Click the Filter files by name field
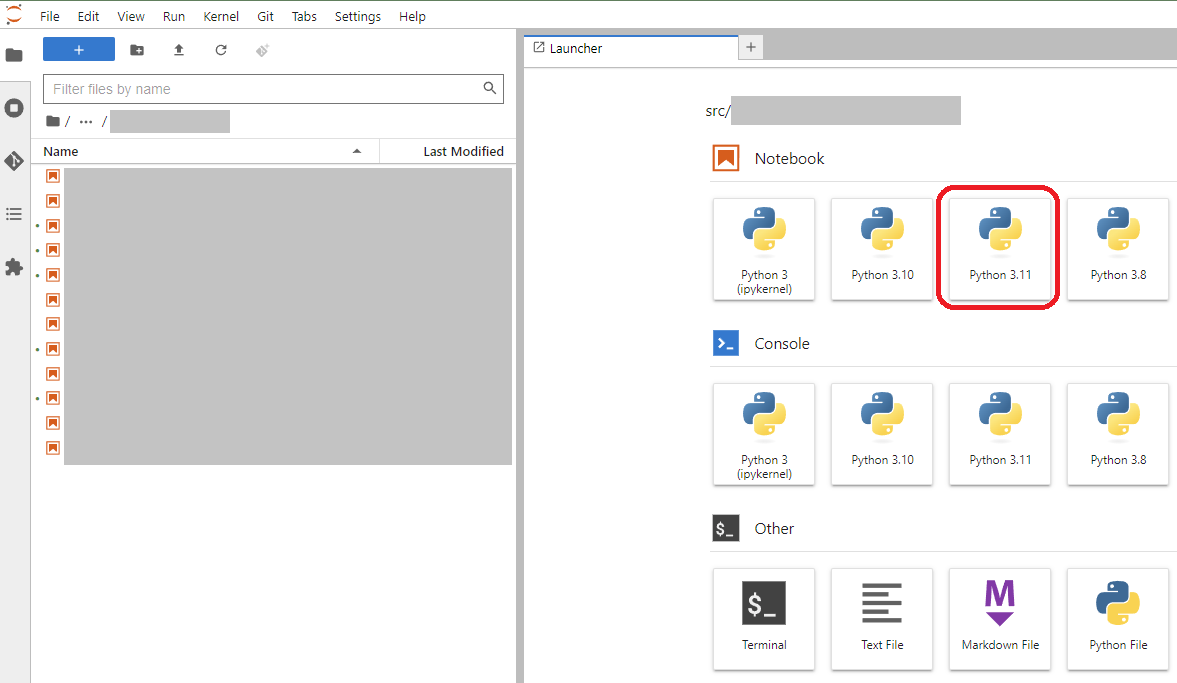 (273, 89)
